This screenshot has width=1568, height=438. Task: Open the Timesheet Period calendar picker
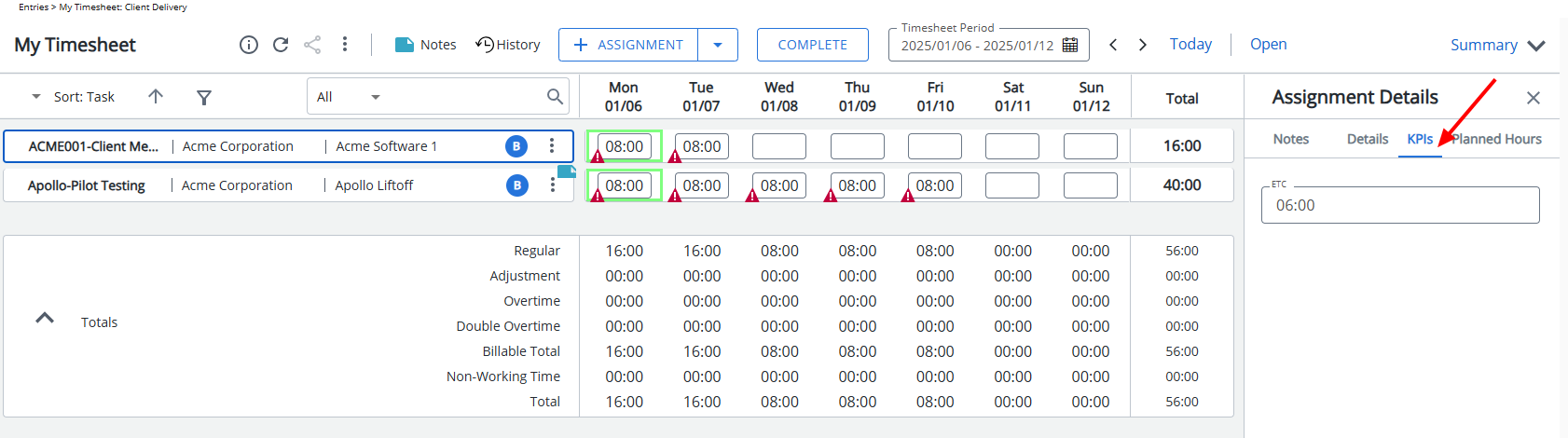[1070, 45]
